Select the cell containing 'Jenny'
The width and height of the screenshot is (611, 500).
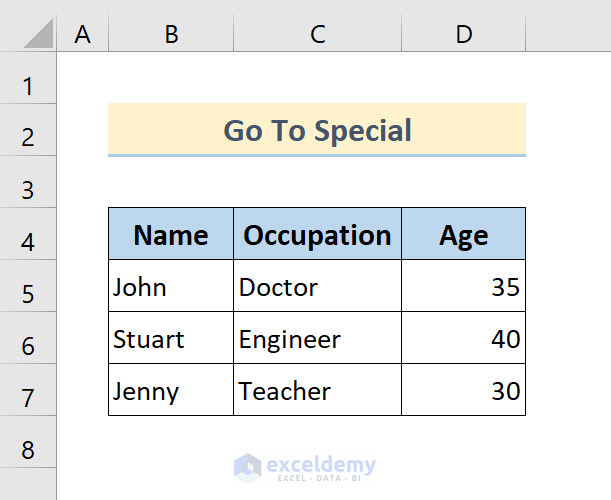171,390
